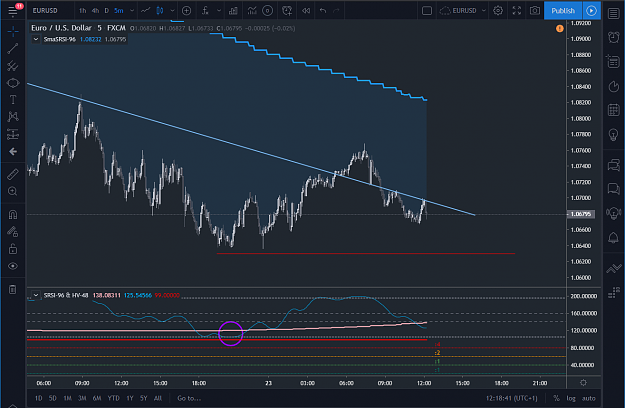Hide all drawings with the eye icon
This screenshot has height=408, width=625.
13,266
